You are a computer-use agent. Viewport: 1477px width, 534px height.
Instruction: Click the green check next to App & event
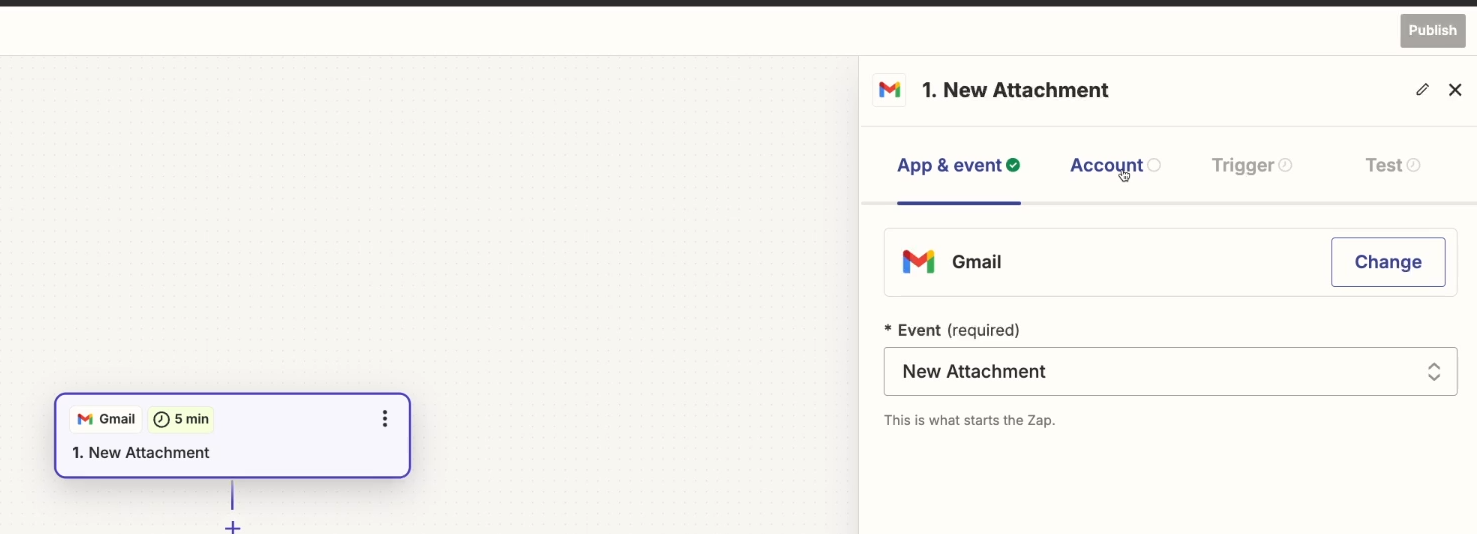pos(1013,166)
